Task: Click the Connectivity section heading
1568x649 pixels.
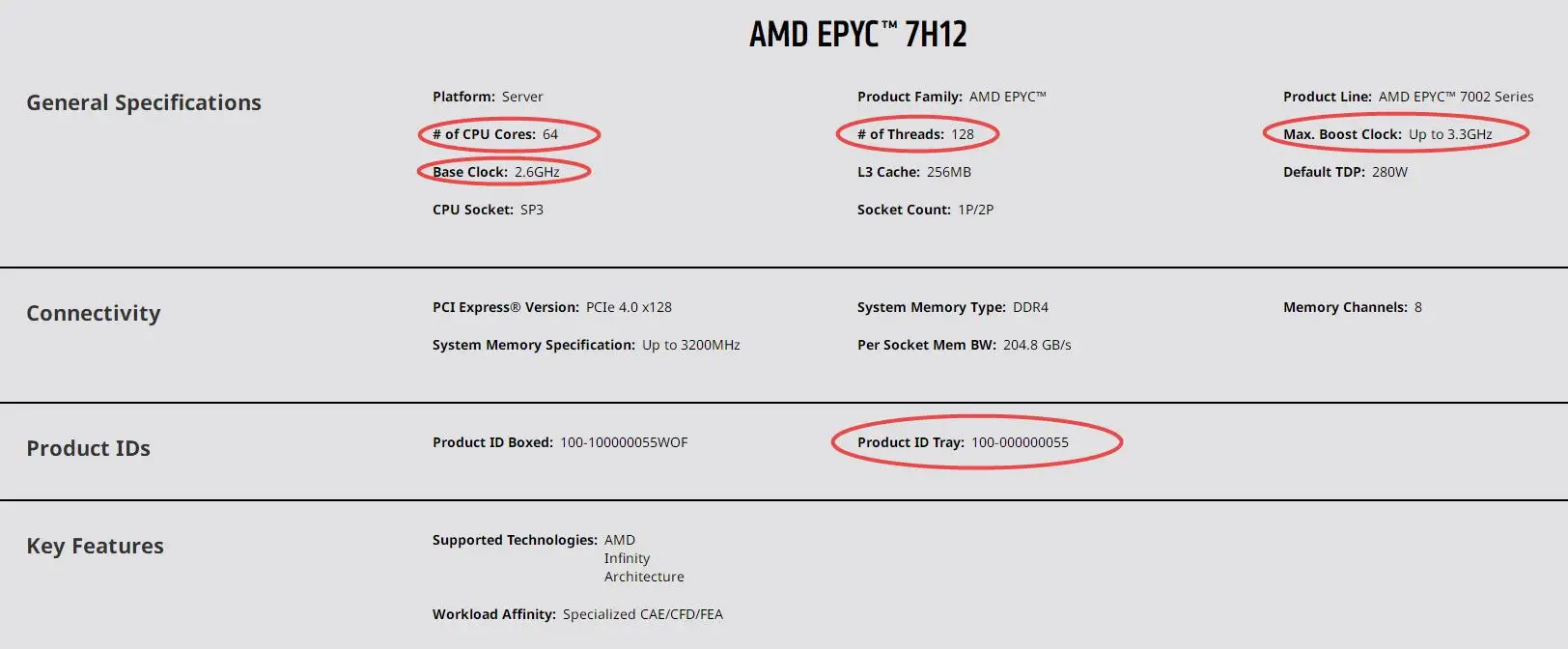Action: [94, 313]
